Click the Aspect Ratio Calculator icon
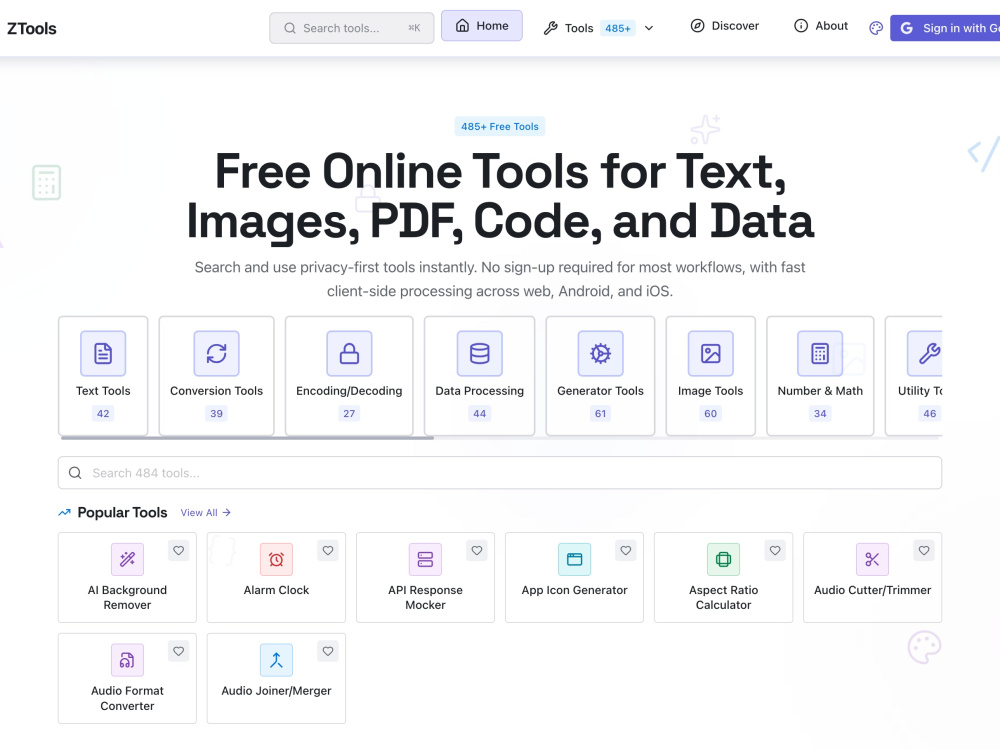The width and height of the screenshot is (1000, 750). [x=723, y=559]
